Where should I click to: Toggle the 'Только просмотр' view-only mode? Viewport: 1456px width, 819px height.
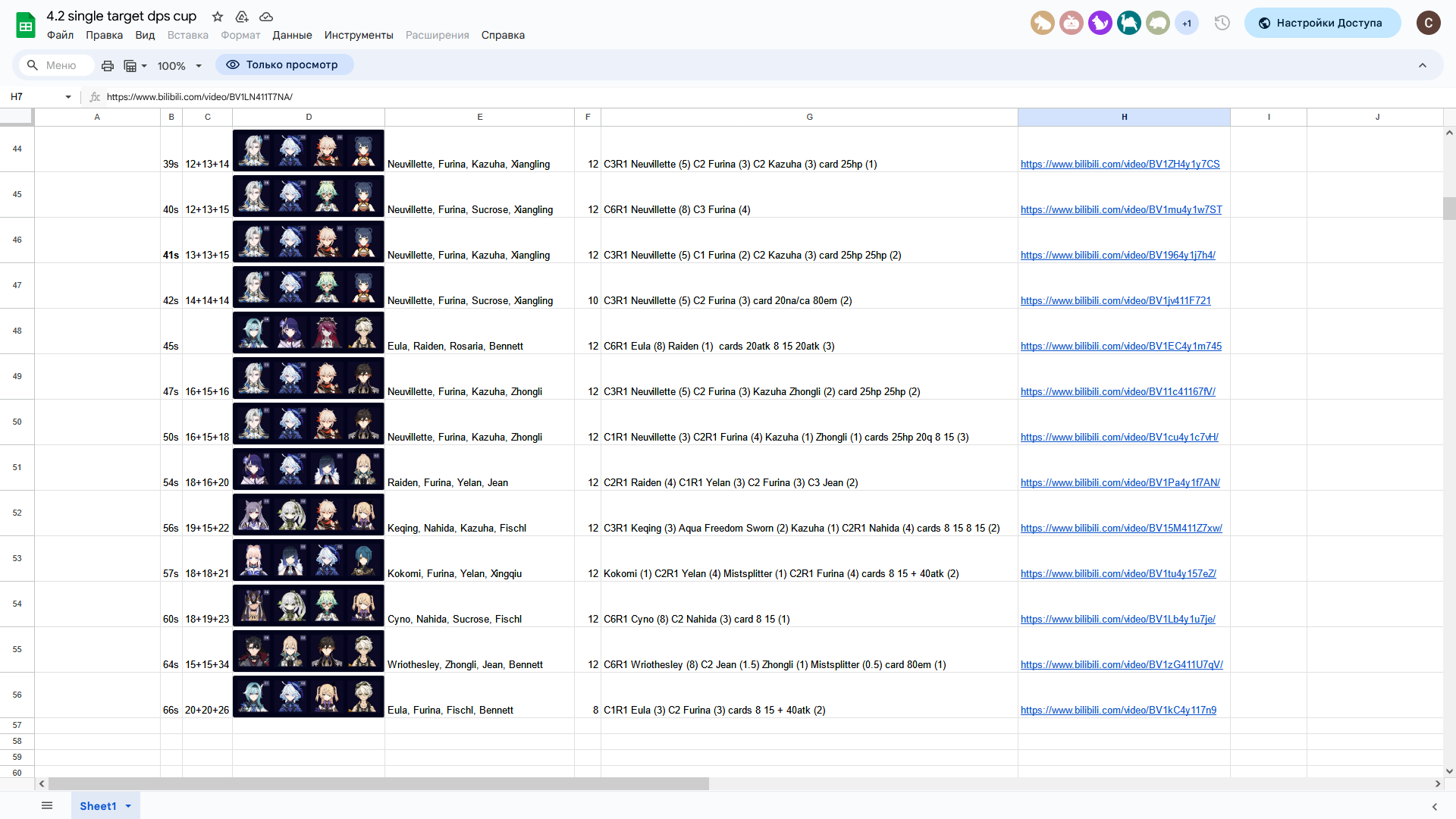(284, 65)
